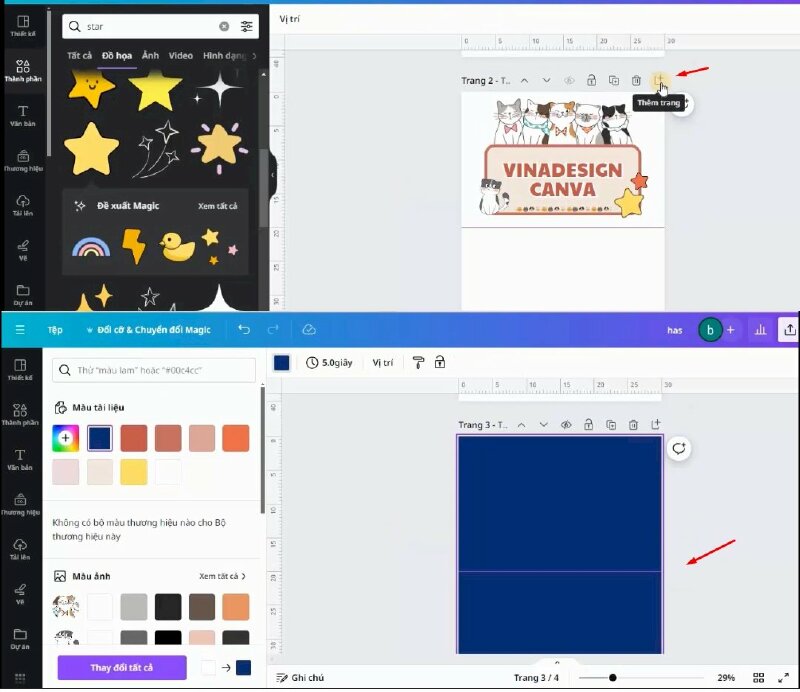This screenshot has height=692, width=800.
Task: Lock Trang 2 with the padlock icon
Action: (590, 80)
